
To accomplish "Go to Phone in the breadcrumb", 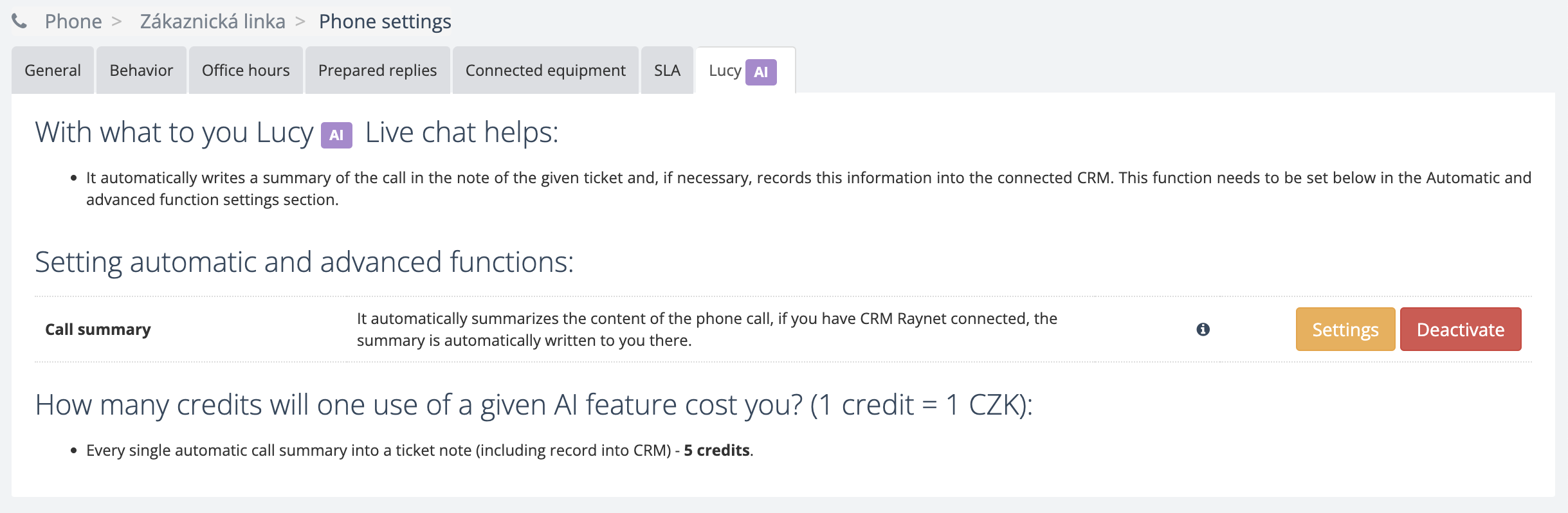I will pyautogui.click(x=73, y=21).
